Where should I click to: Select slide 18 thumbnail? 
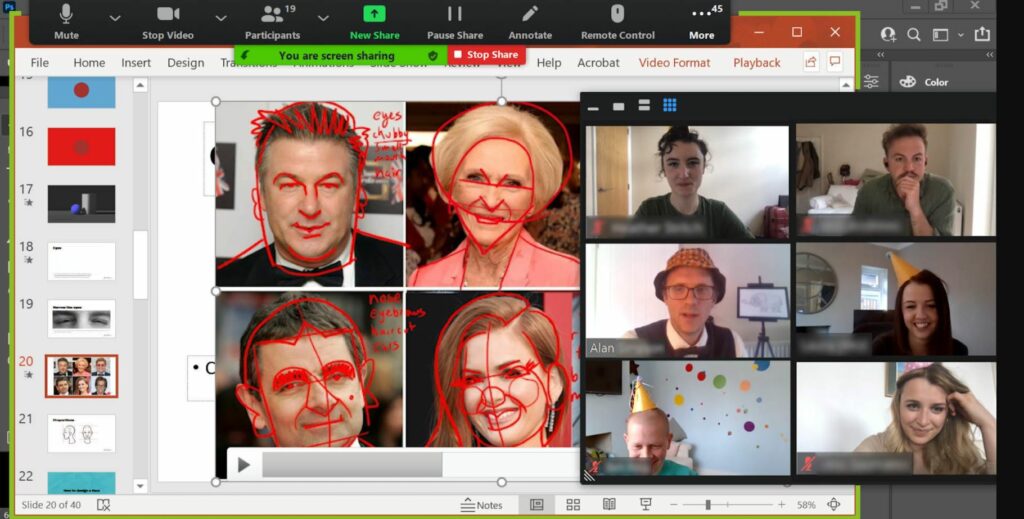[82, 261]
